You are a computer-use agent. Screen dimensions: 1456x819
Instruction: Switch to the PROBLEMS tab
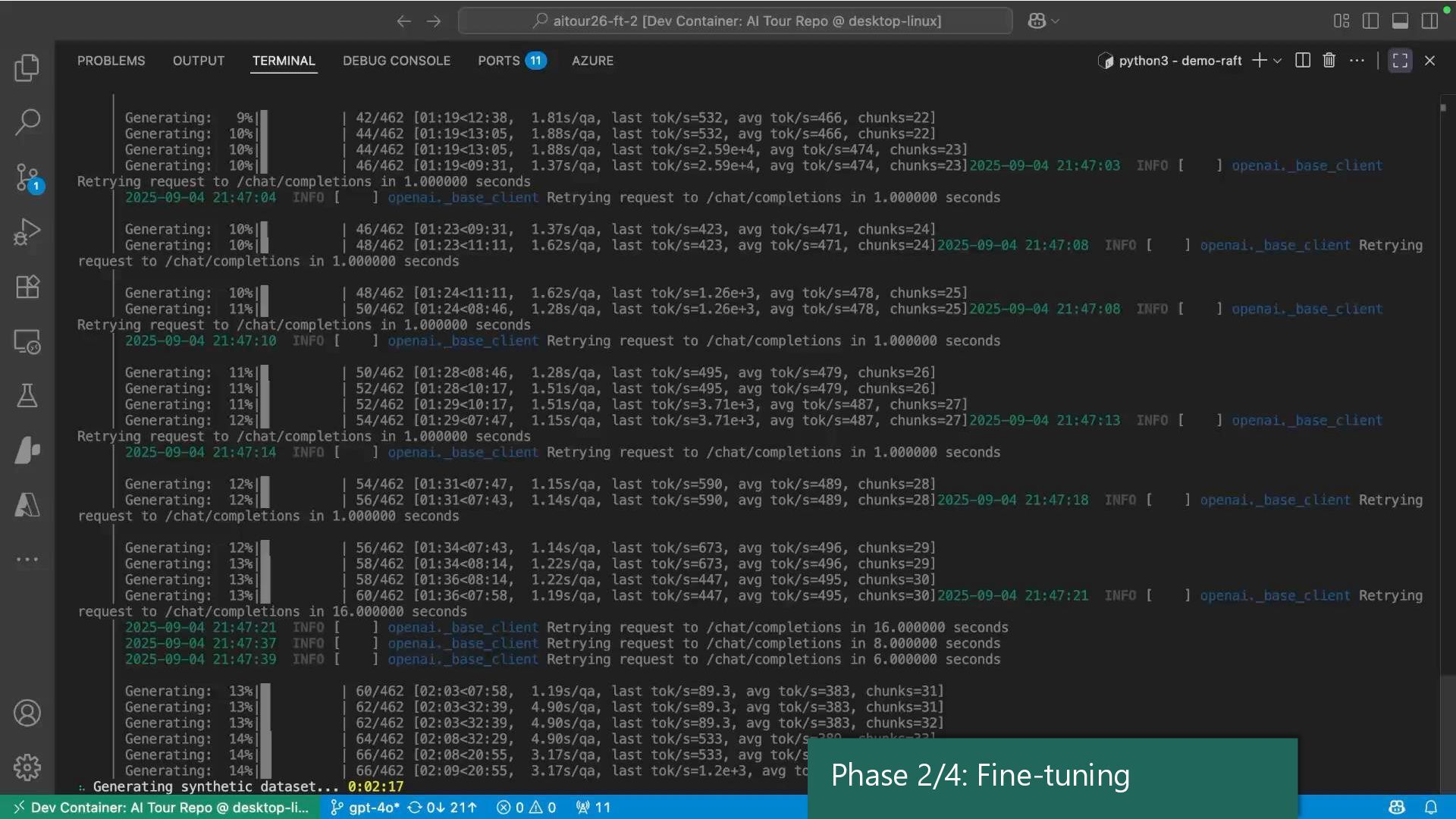pos(111,61)
